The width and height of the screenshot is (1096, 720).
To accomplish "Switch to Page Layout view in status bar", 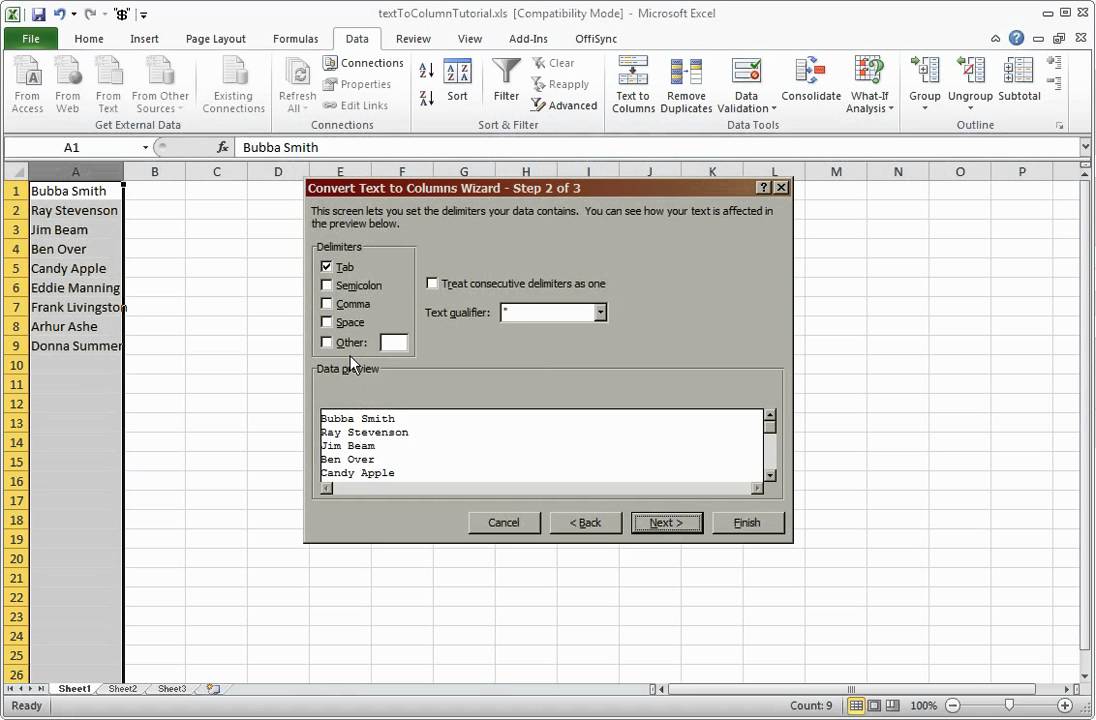I will tap(874, 705).
